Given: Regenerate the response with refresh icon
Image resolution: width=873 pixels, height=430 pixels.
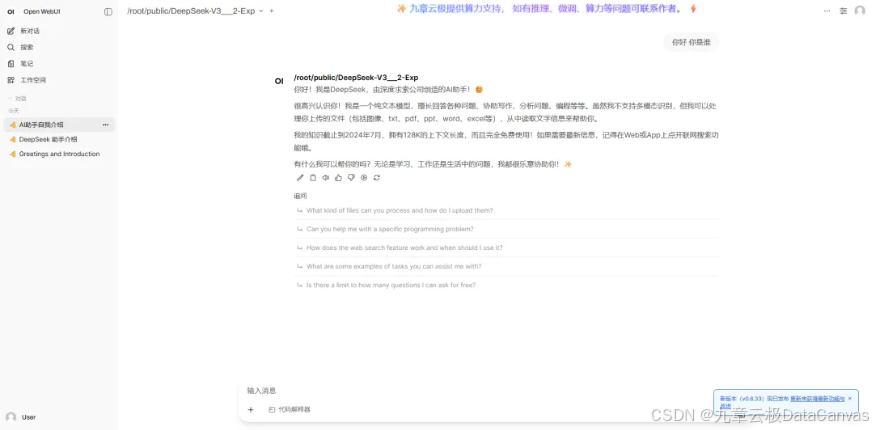Looking at the screenshot, I should click(x=377, y=178).
